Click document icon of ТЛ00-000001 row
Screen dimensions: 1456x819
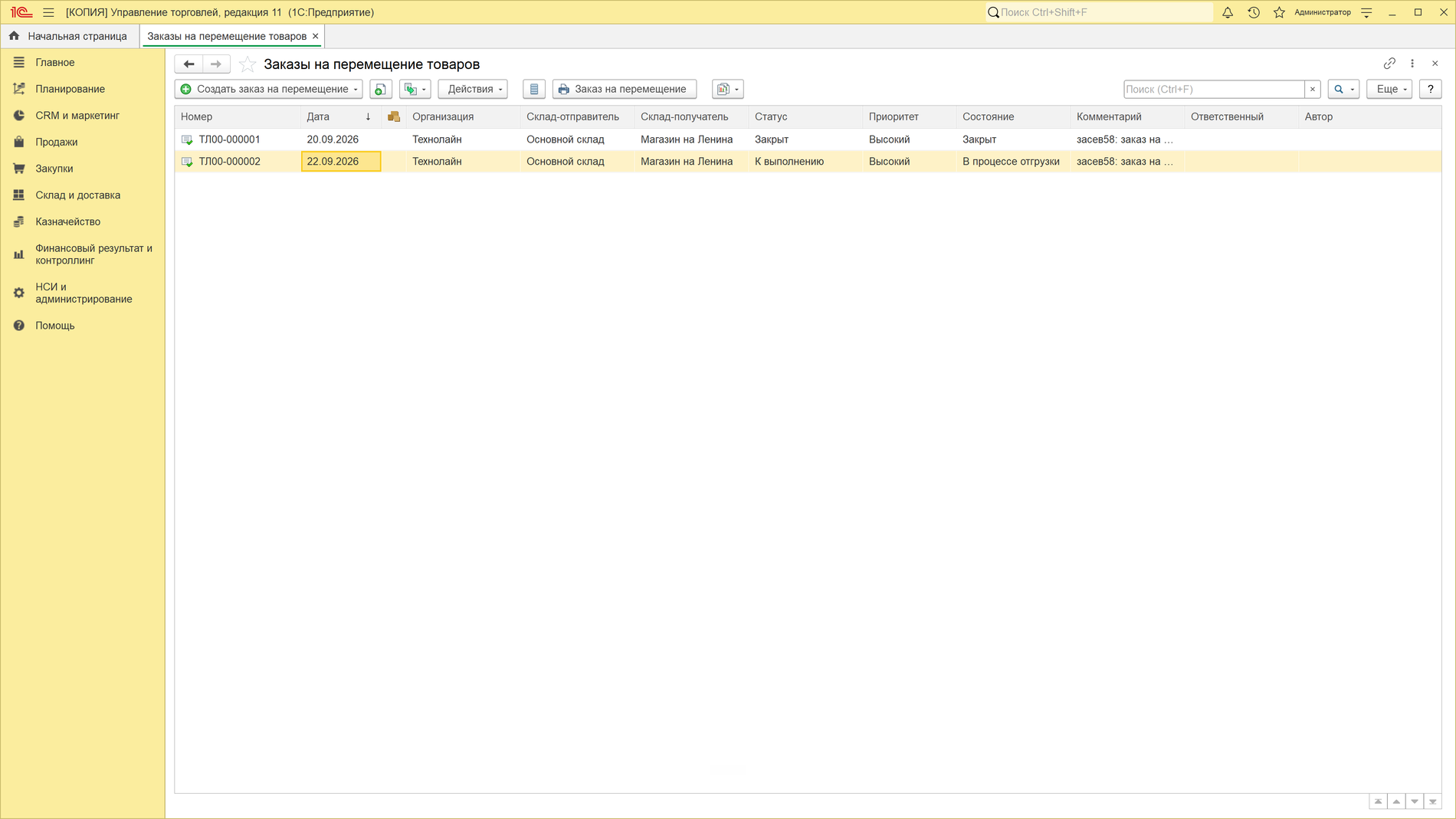pos(187,139)
